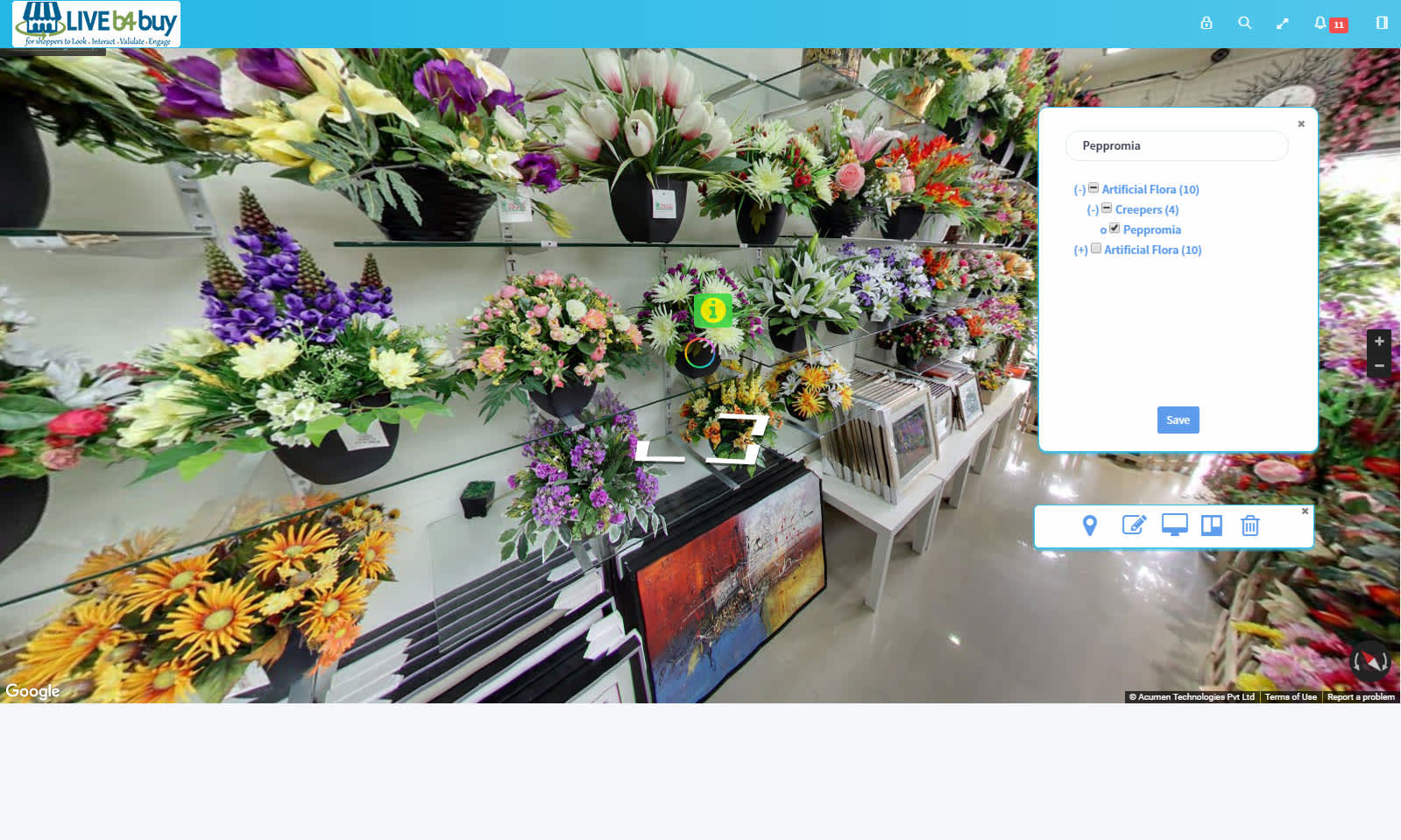The width and height of the screenshot is (1401, 840).
Task: Toggle the Creepers (4) checkbox
Action: 1107,208
